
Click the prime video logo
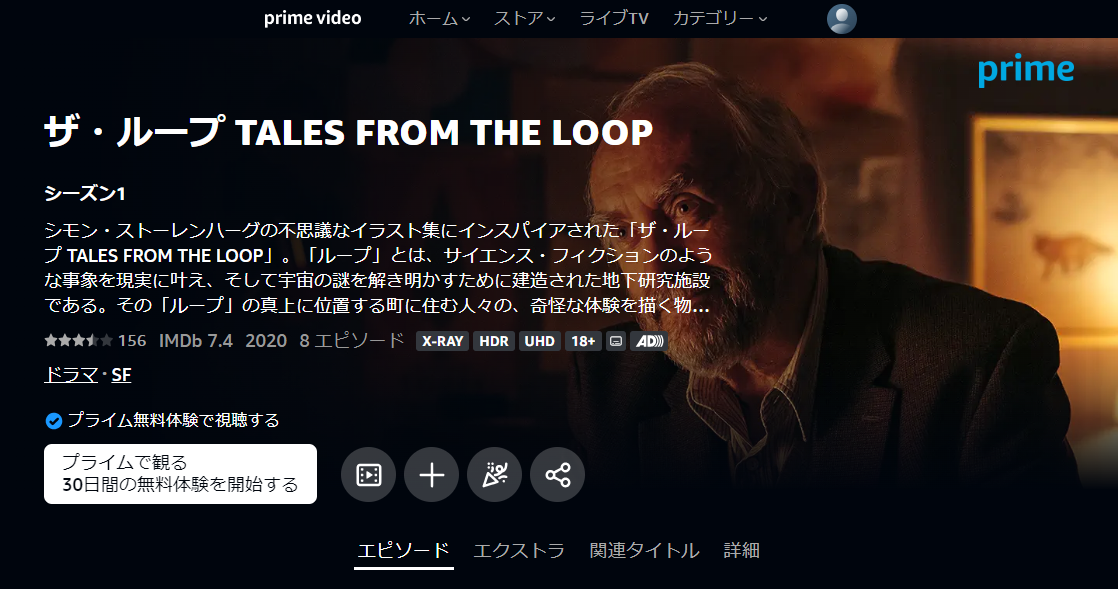click(x=312, y=19)
